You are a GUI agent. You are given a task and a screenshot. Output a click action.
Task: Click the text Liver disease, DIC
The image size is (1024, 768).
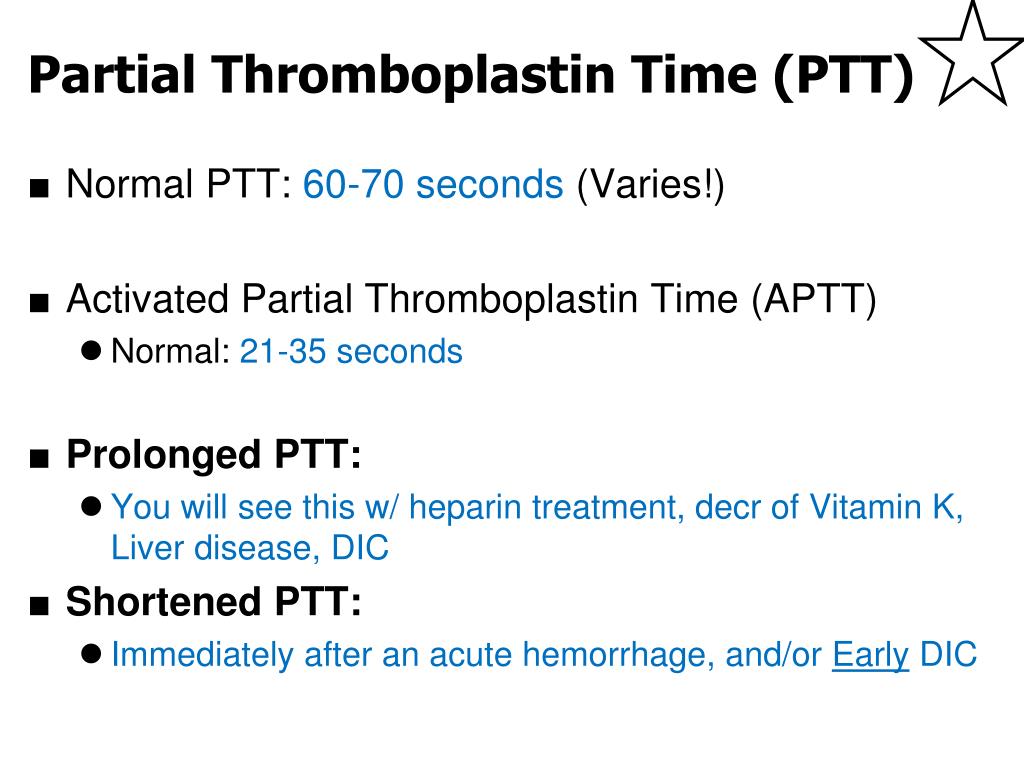pyautogui.click(x=249, y=547)
